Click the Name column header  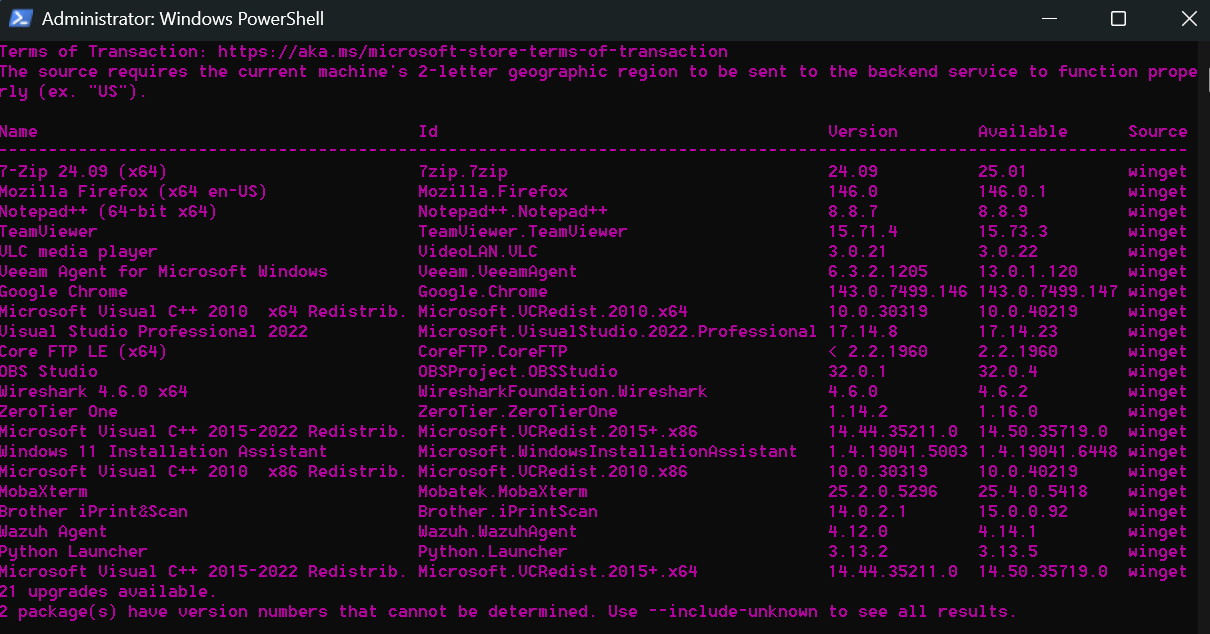(19, 131)
